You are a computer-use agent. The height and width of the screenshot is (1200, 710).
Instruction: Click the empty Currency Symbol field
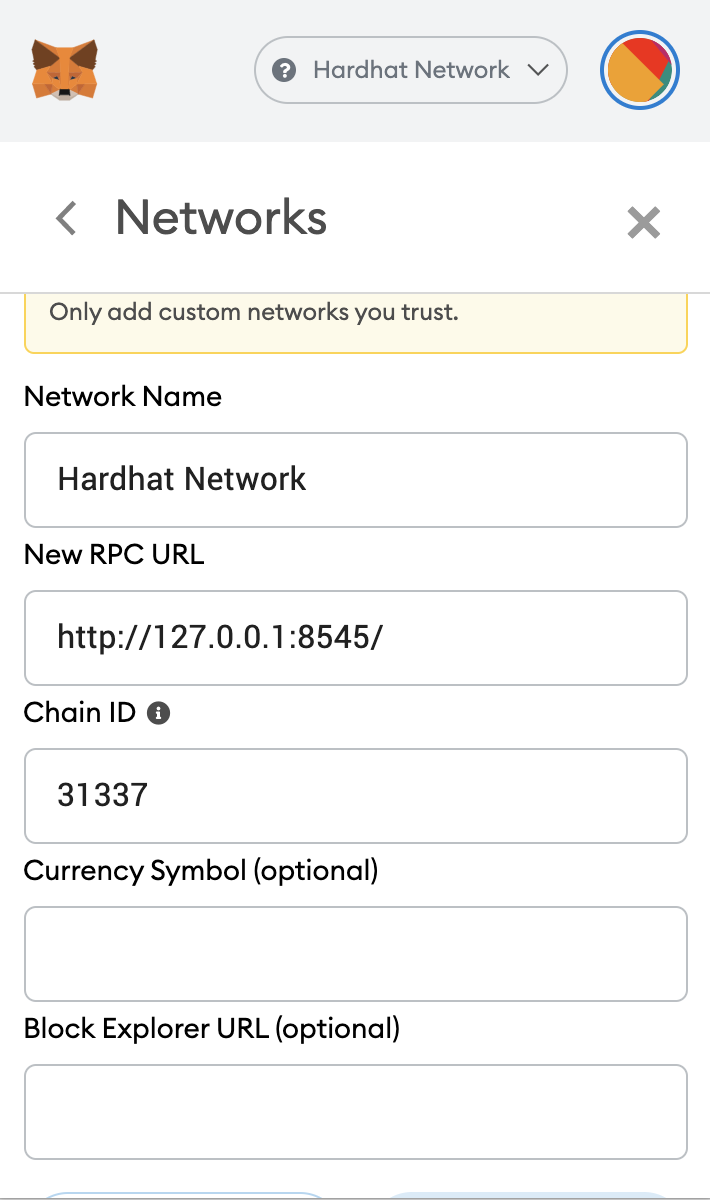click(x=355, y=953)
